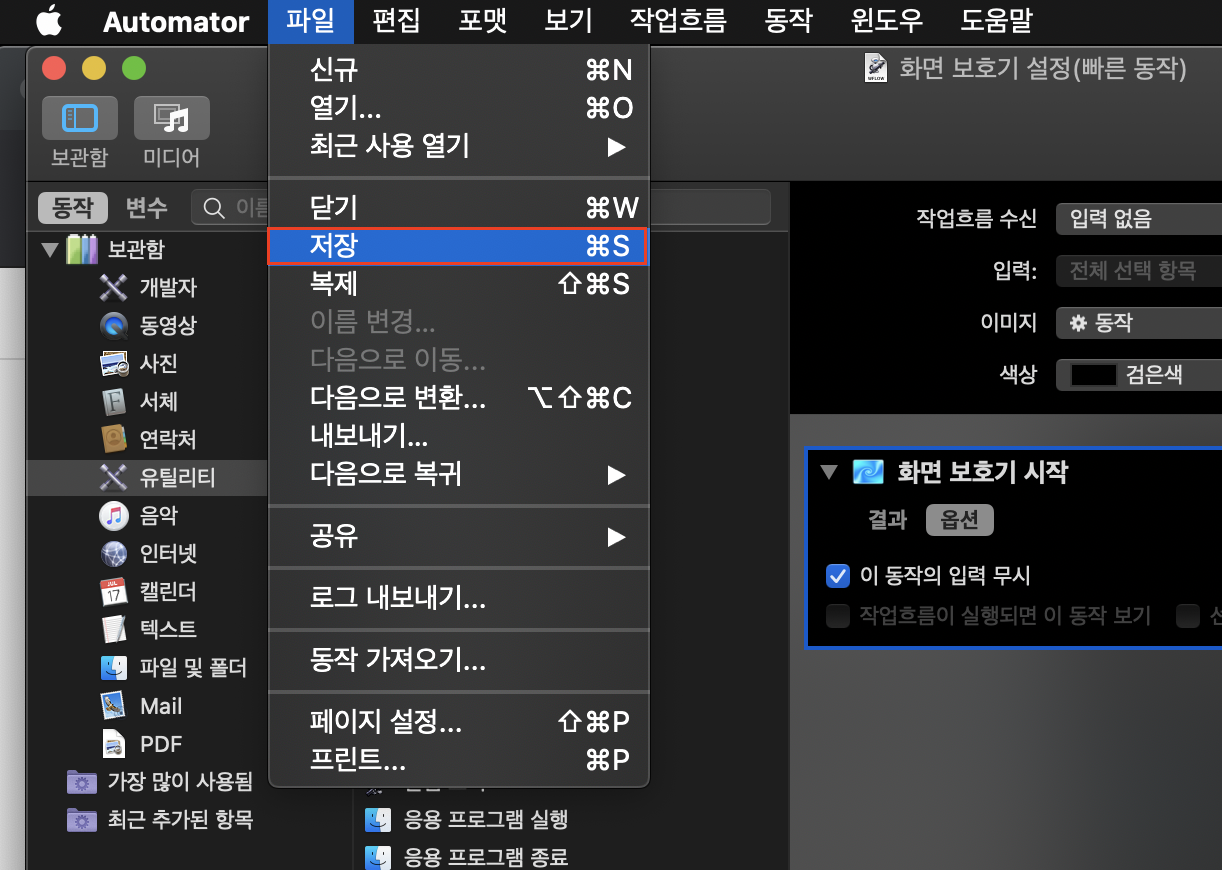Toggle 이 동작의 입력 무시 checkbox
Image resolution: width=1222 pixels, height=870 pixels.
tap(838, 576)
